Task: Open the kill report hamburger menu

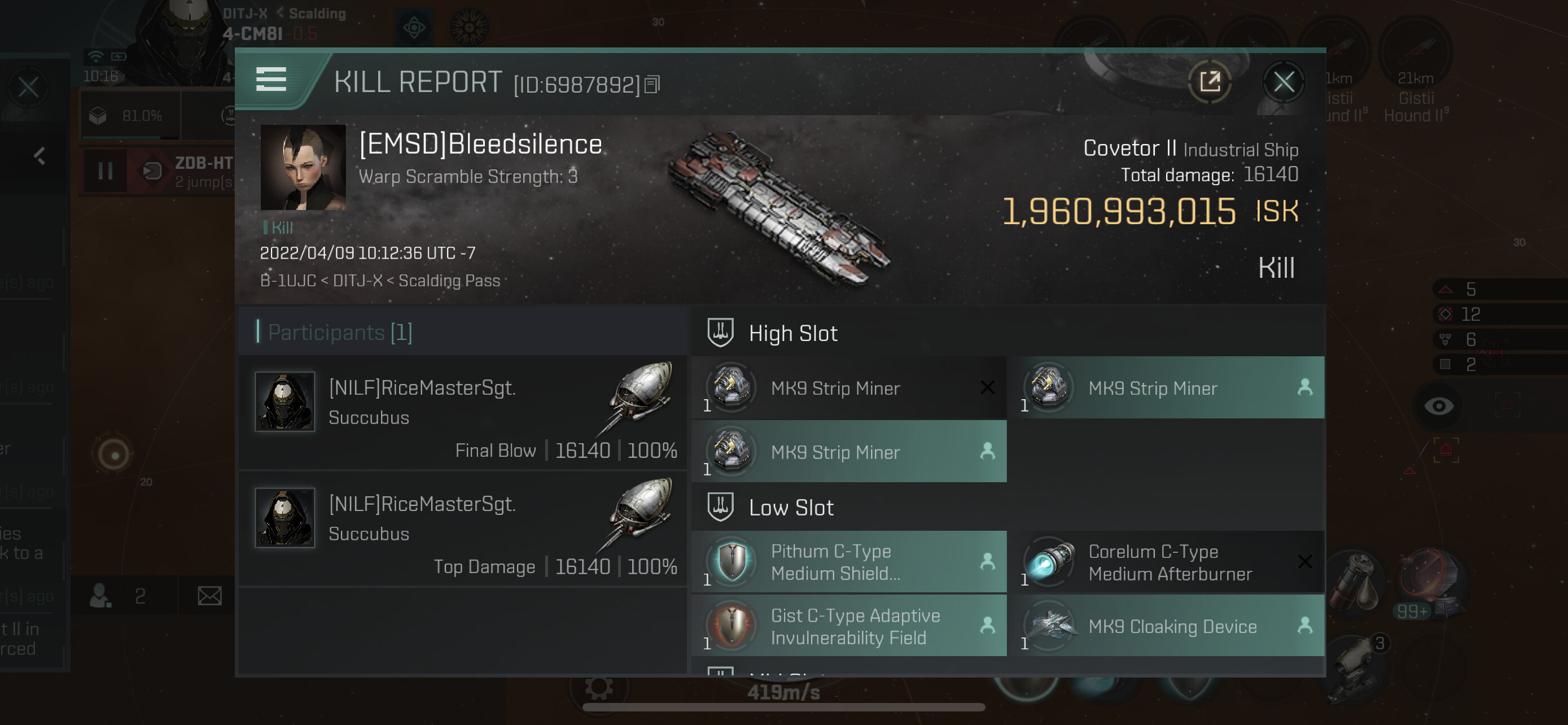Action: [271, 79]
